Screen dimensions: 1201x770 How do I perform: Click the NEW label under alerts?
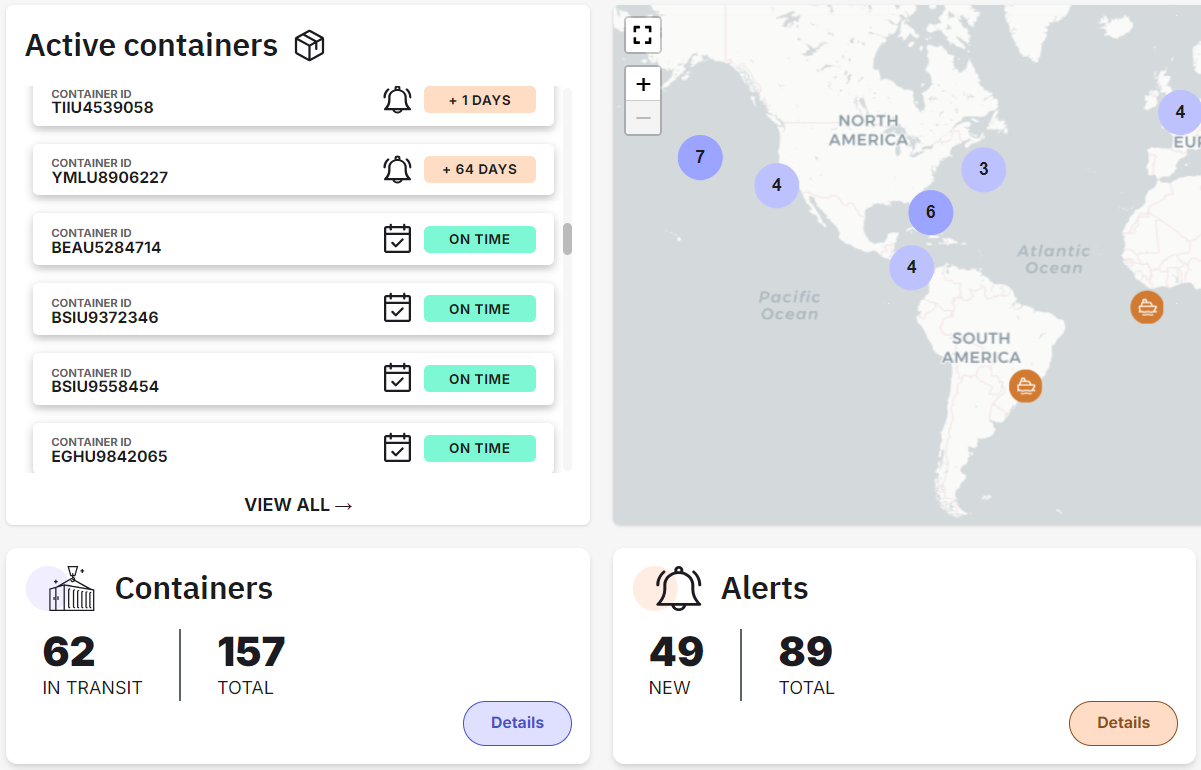click(670, 688)
